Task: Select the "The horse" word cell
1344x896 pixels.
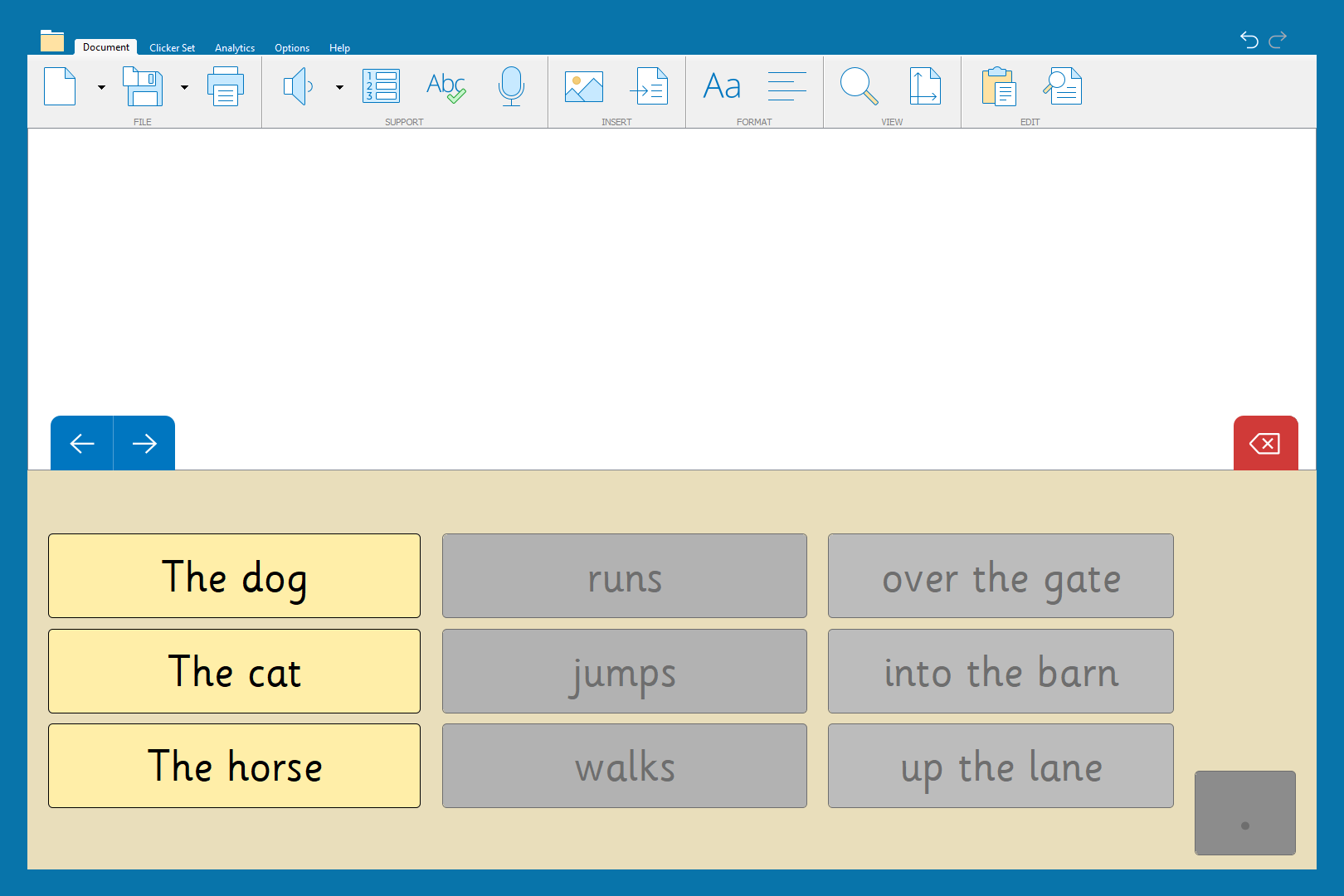Action: point(234,766)
